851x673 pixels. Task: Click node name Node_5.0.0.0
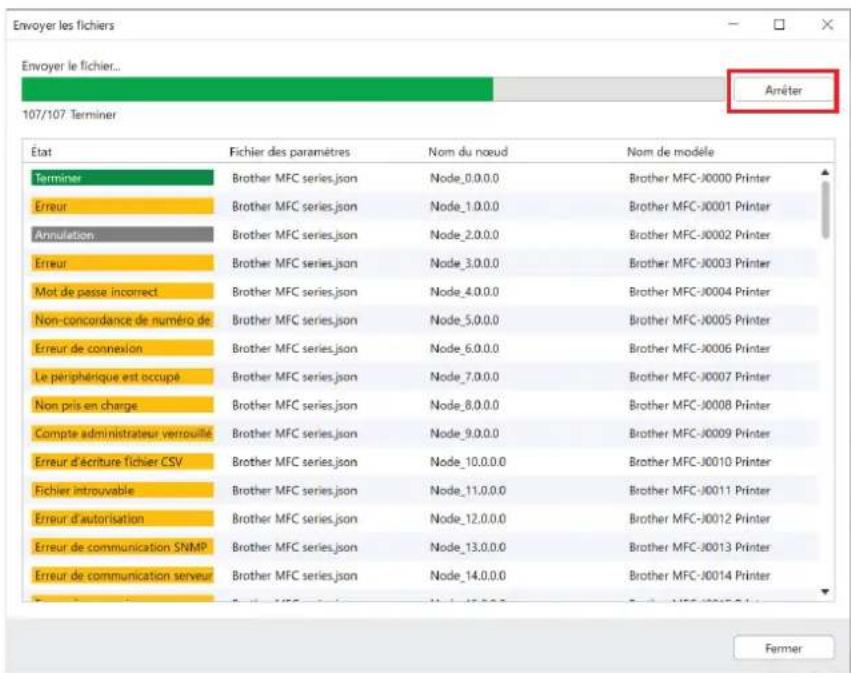click(465, 320)
